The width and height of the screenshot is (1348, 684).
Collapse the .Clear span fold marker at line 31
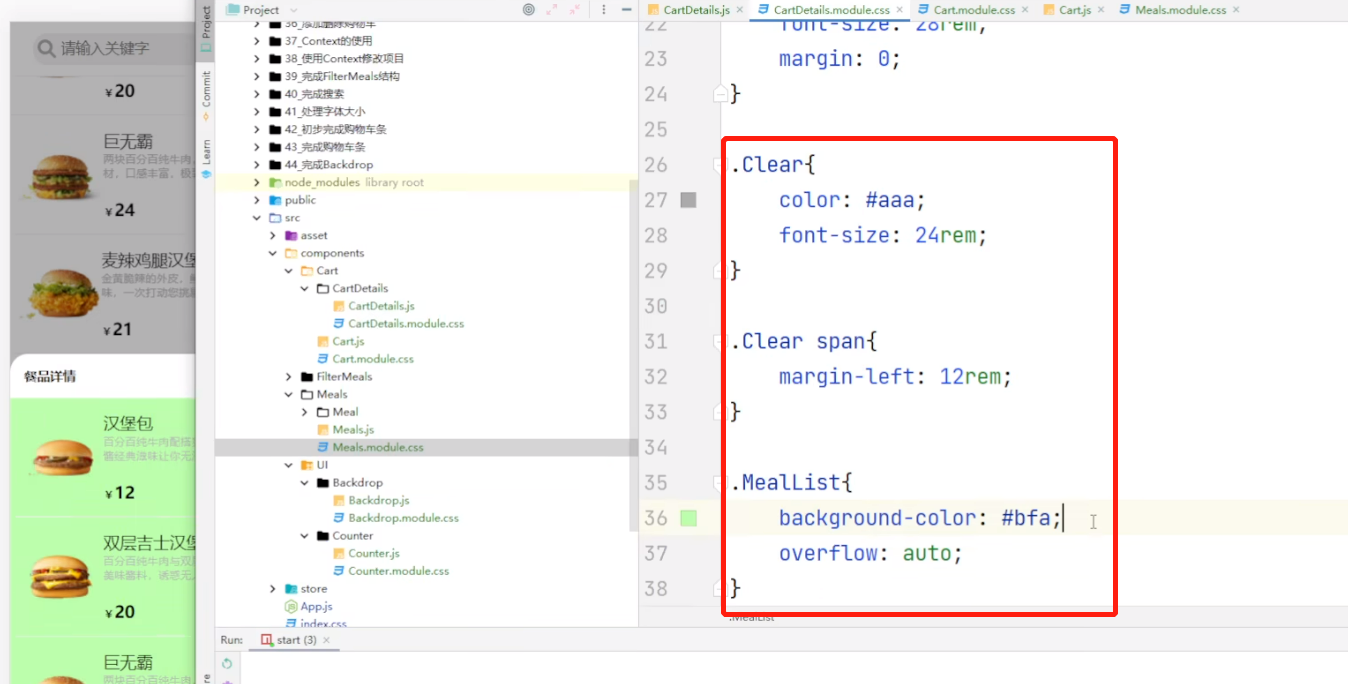pos(719,342)
